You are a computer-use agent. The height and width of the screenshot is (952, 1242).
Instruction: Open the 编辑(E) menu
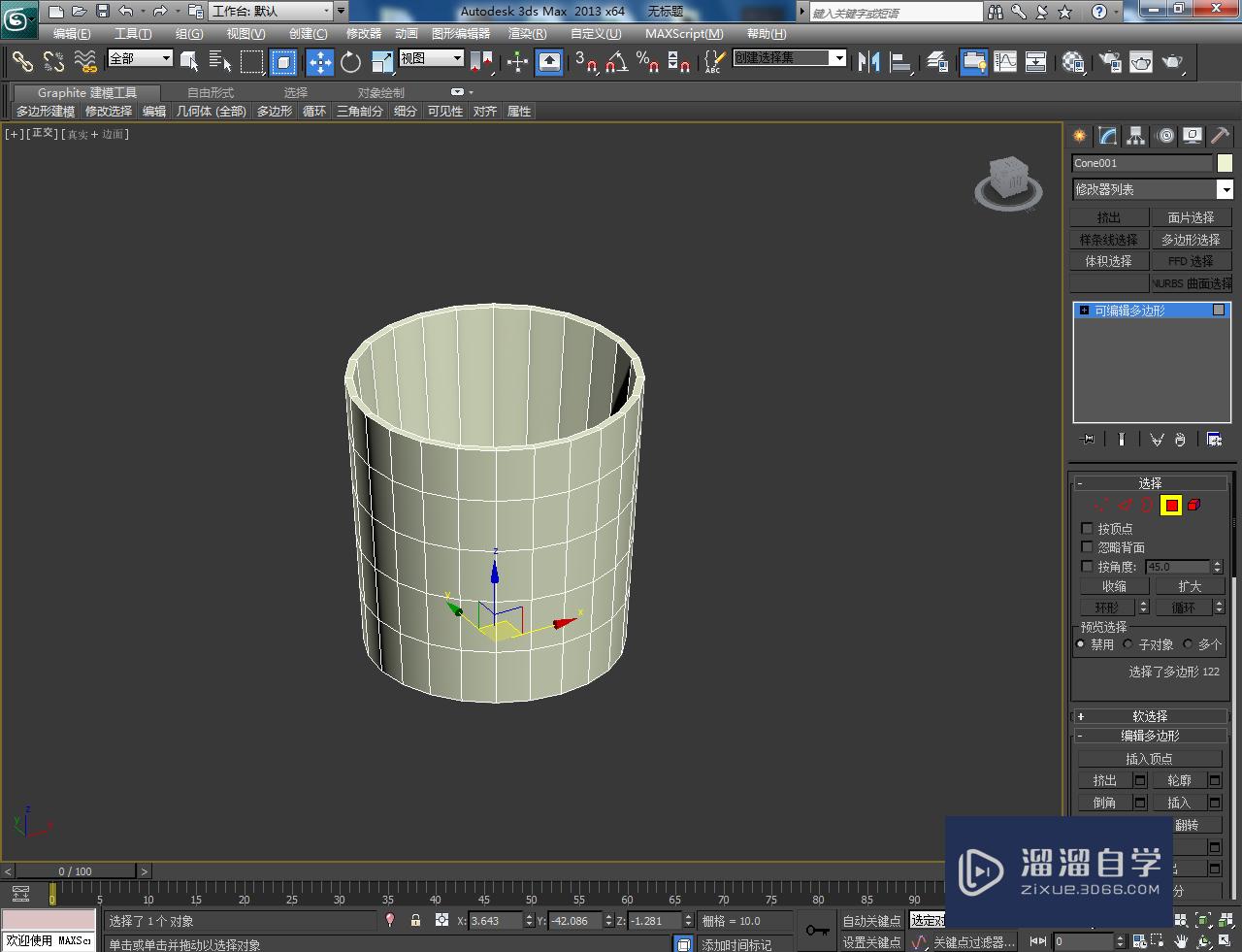(x=72, y=34)
